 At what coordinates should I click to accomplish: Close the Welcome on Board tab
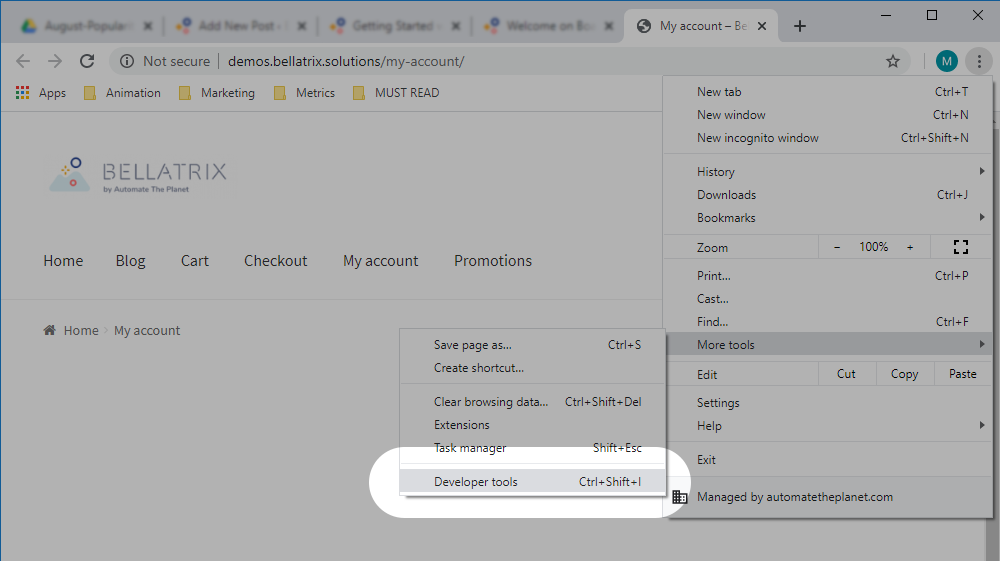point(609,26)
